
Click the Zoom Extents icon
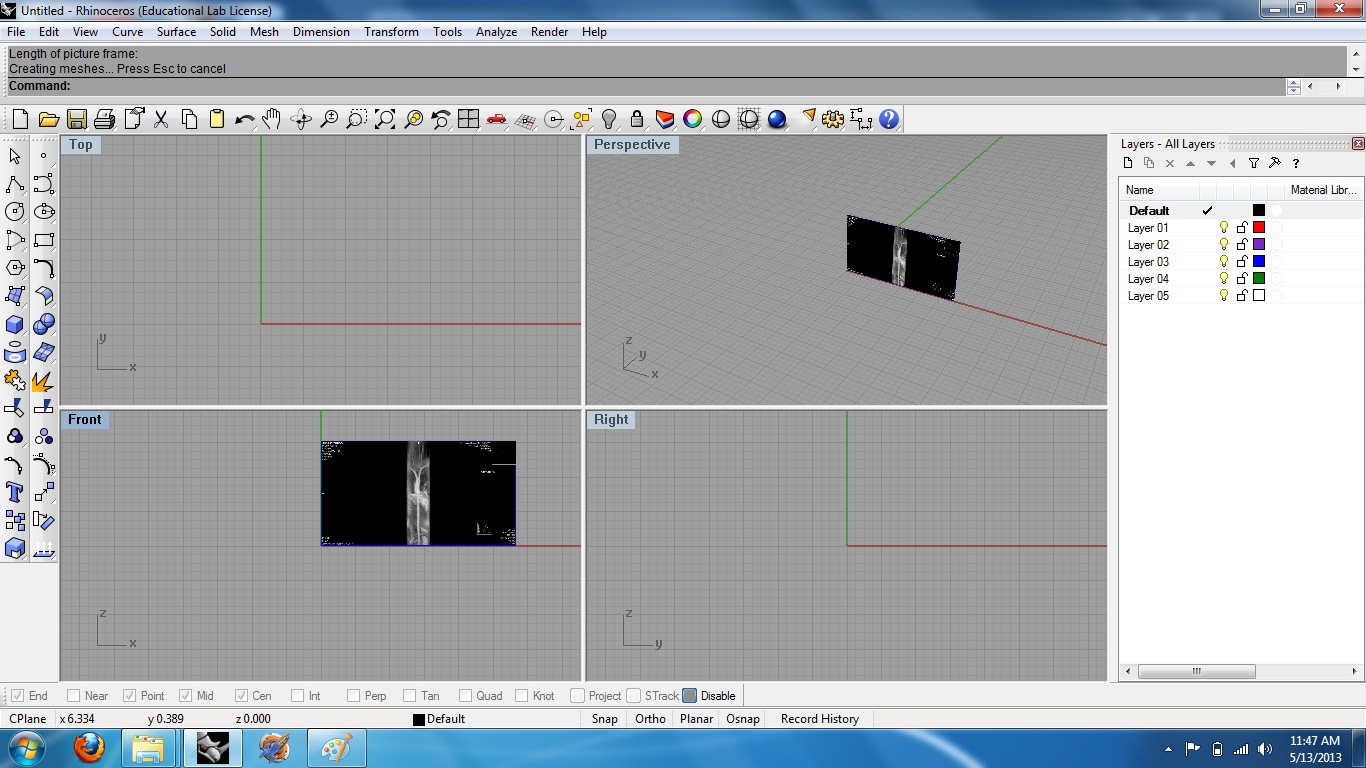[384, 119]
